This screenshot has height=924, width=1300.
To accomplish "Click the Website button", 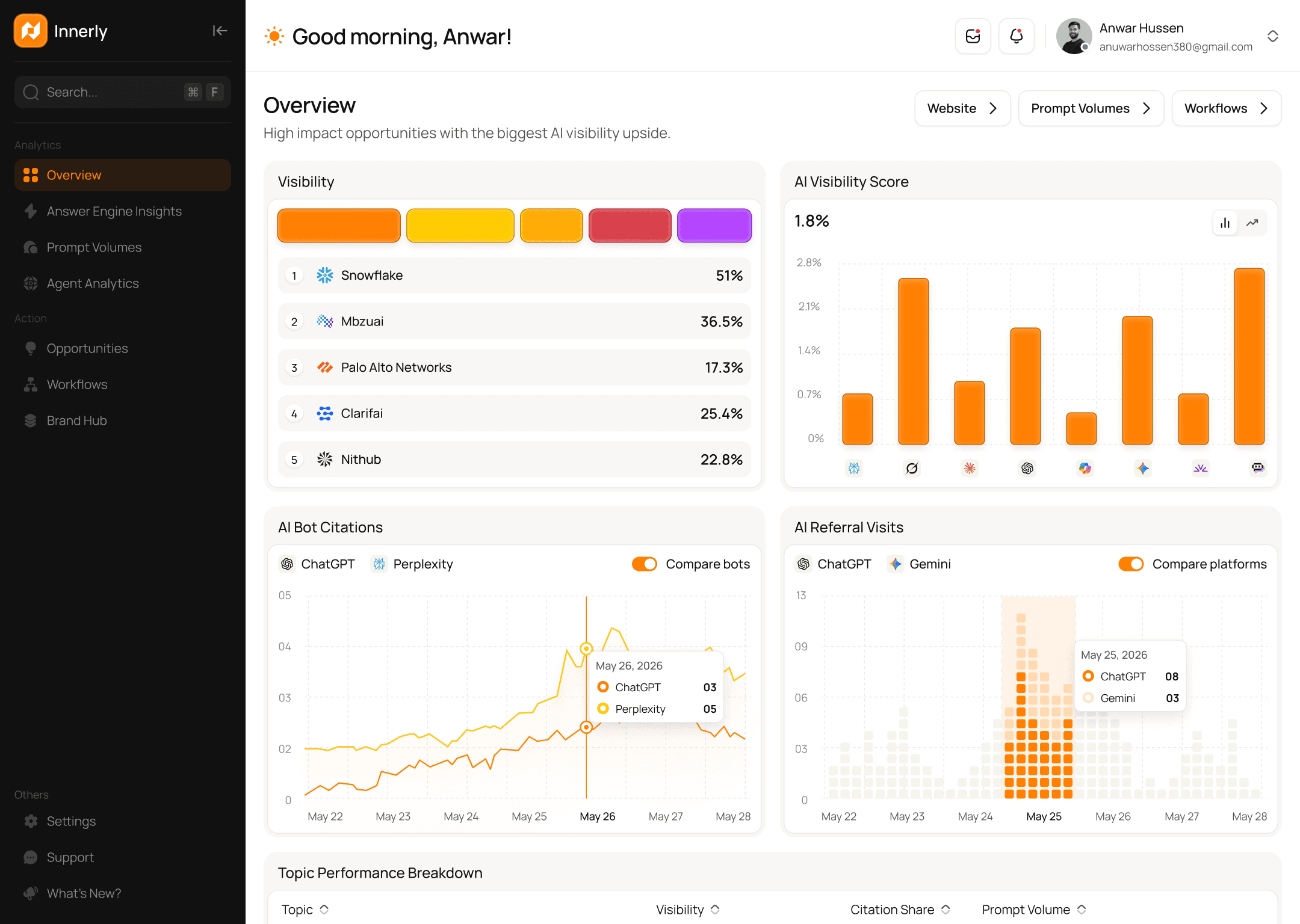I will coord(962,108).
